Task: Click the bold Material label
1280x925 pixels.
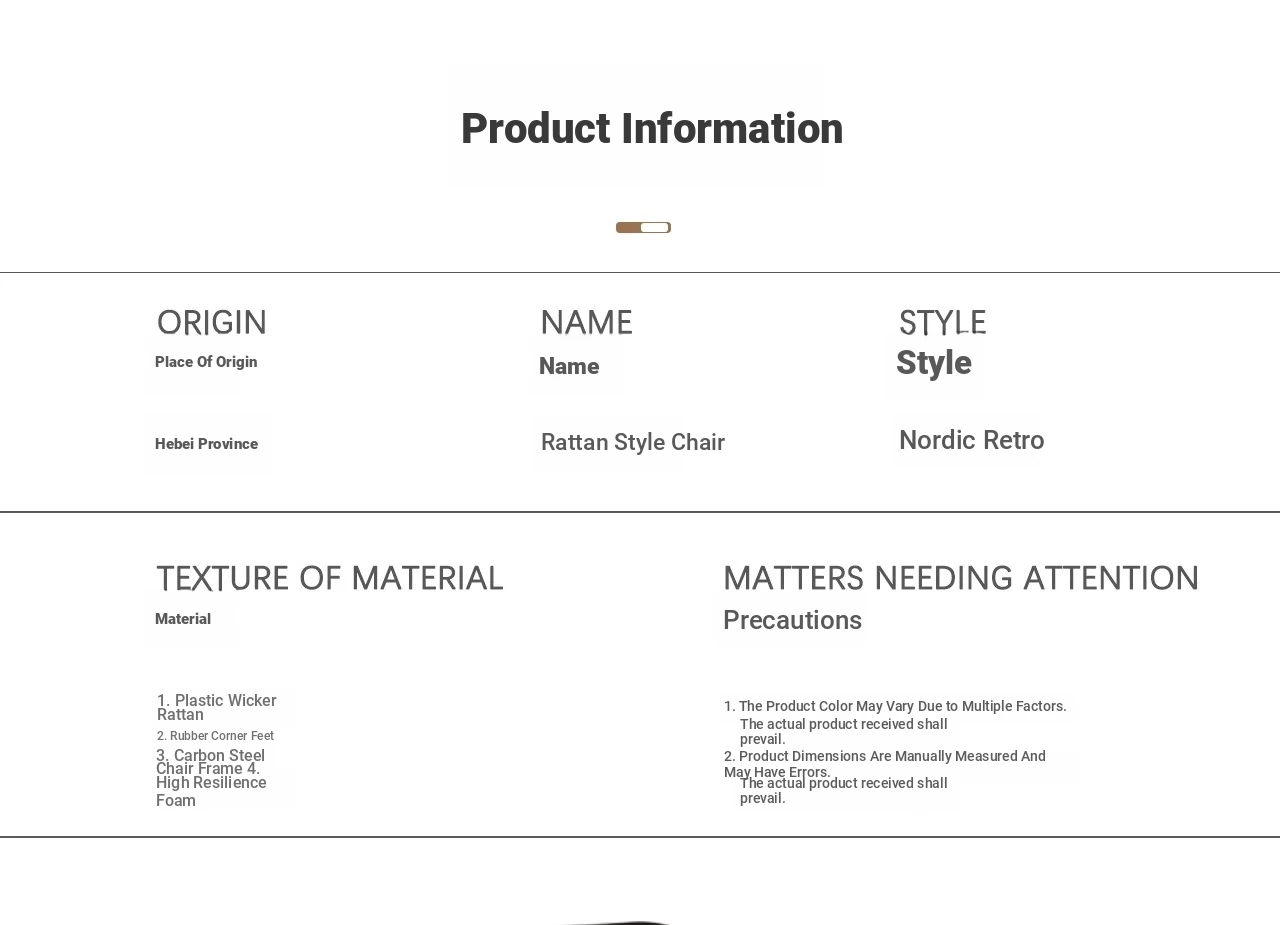Action: [x=183, y=619]
